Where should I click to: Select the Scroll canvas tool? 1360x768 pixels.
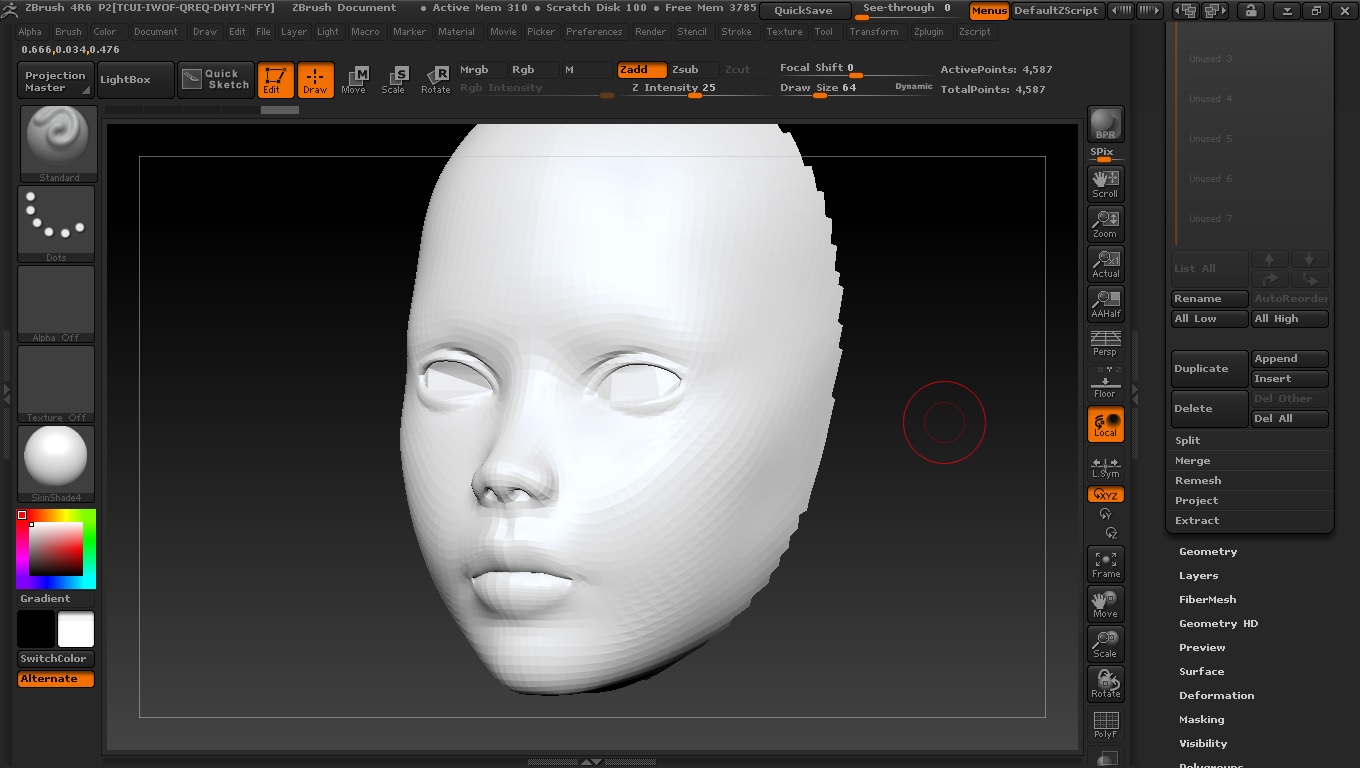pos(1105,183)
